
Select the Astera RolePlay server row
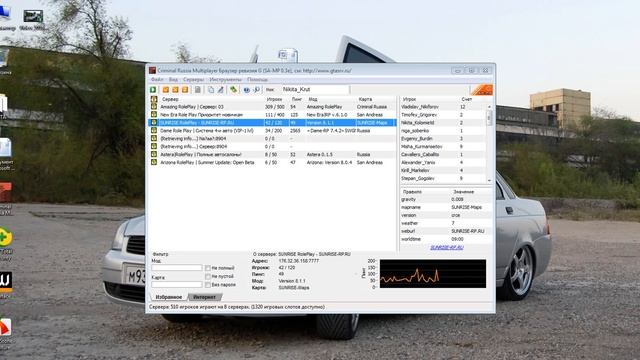point(273,154)
